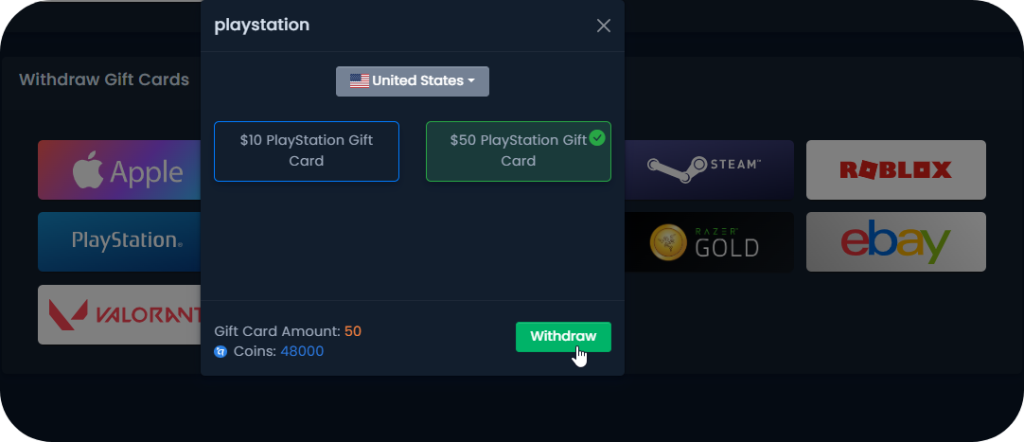Pick the Roblox gift card tile
Viewport: 1024px width, 442px height.
click(x=896, y=170)
